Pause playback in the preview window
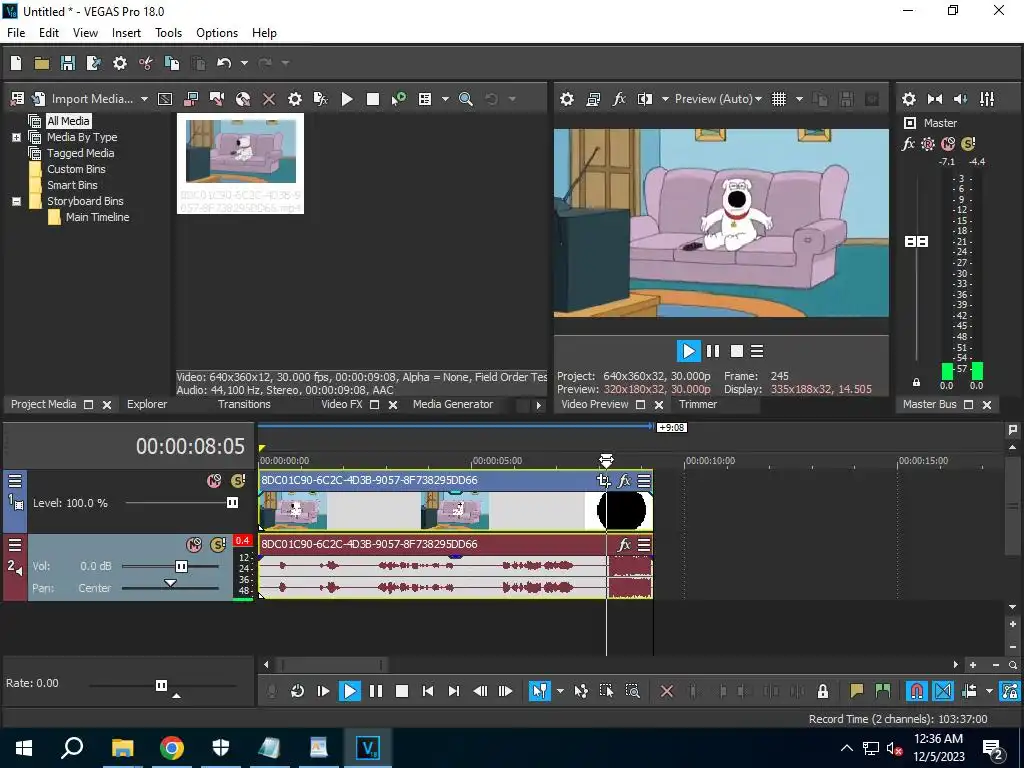 click(x=713, y=351)
